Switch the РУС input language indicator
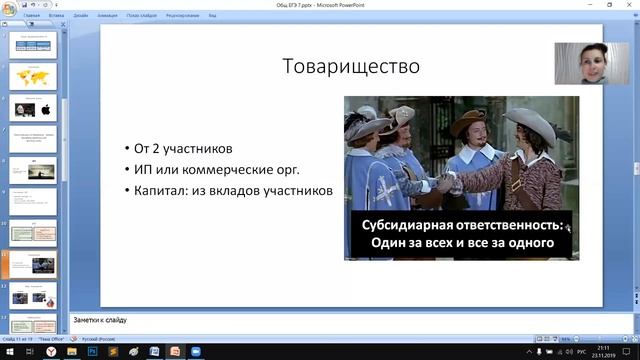 tap(581, 351)
